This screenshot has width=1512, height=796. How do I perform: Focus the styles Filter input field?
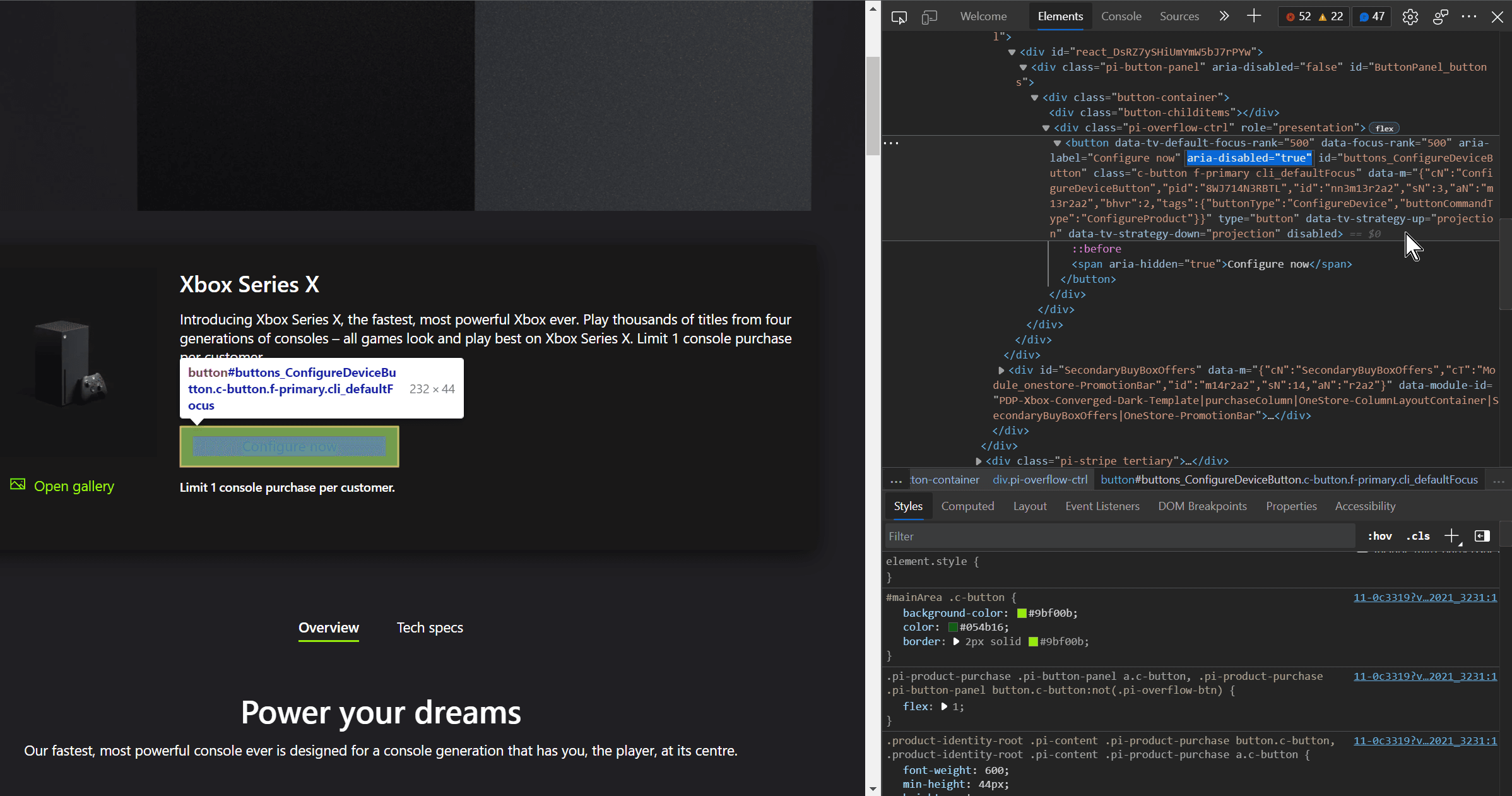(x=1120, y=536)
